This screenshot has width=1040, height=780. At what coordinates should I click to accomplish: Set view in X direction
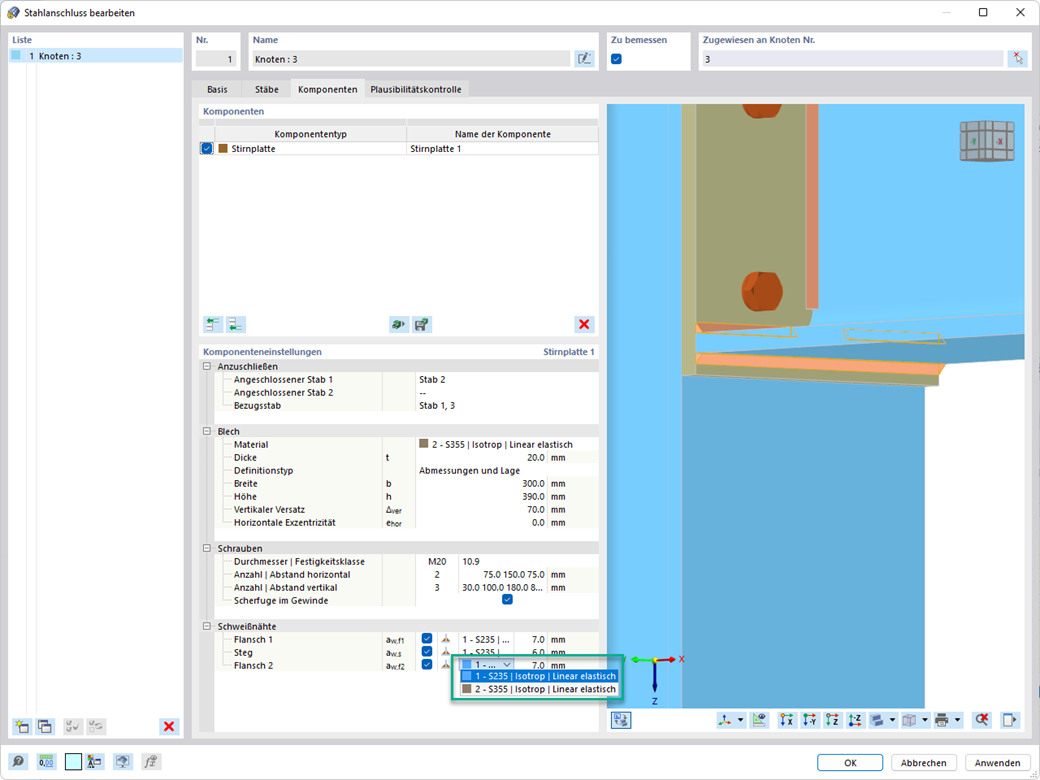coord(787,720)
